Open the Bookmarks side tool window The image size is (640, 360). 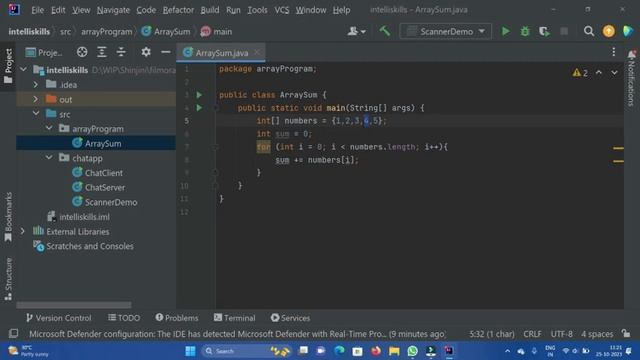coord(8,217)
